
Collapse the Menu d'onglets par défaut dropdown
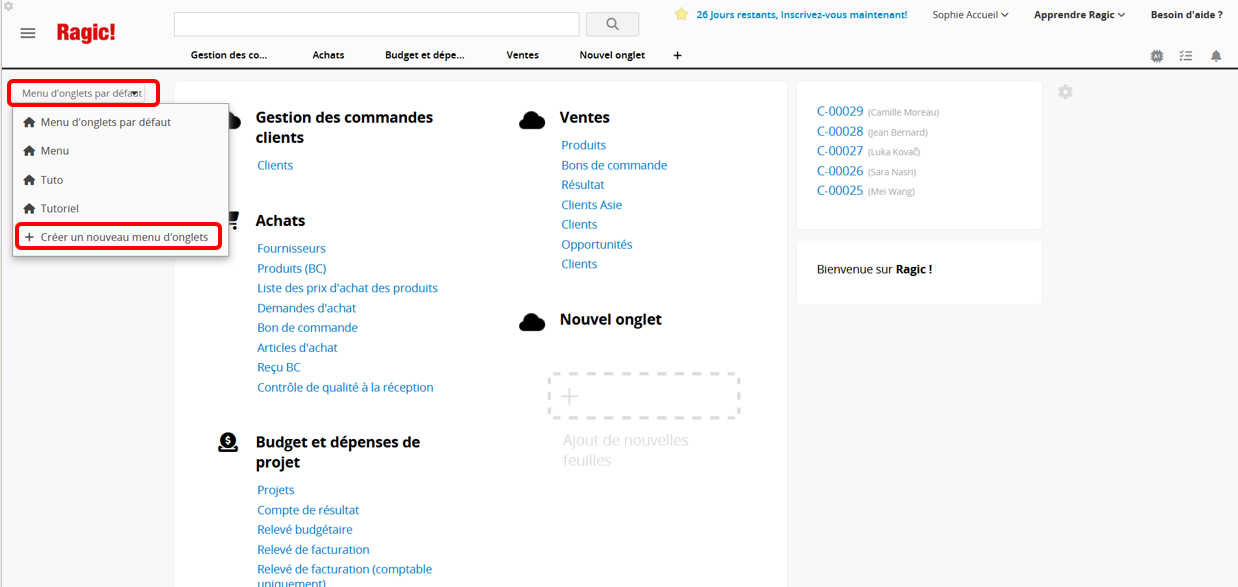(84, 93)
